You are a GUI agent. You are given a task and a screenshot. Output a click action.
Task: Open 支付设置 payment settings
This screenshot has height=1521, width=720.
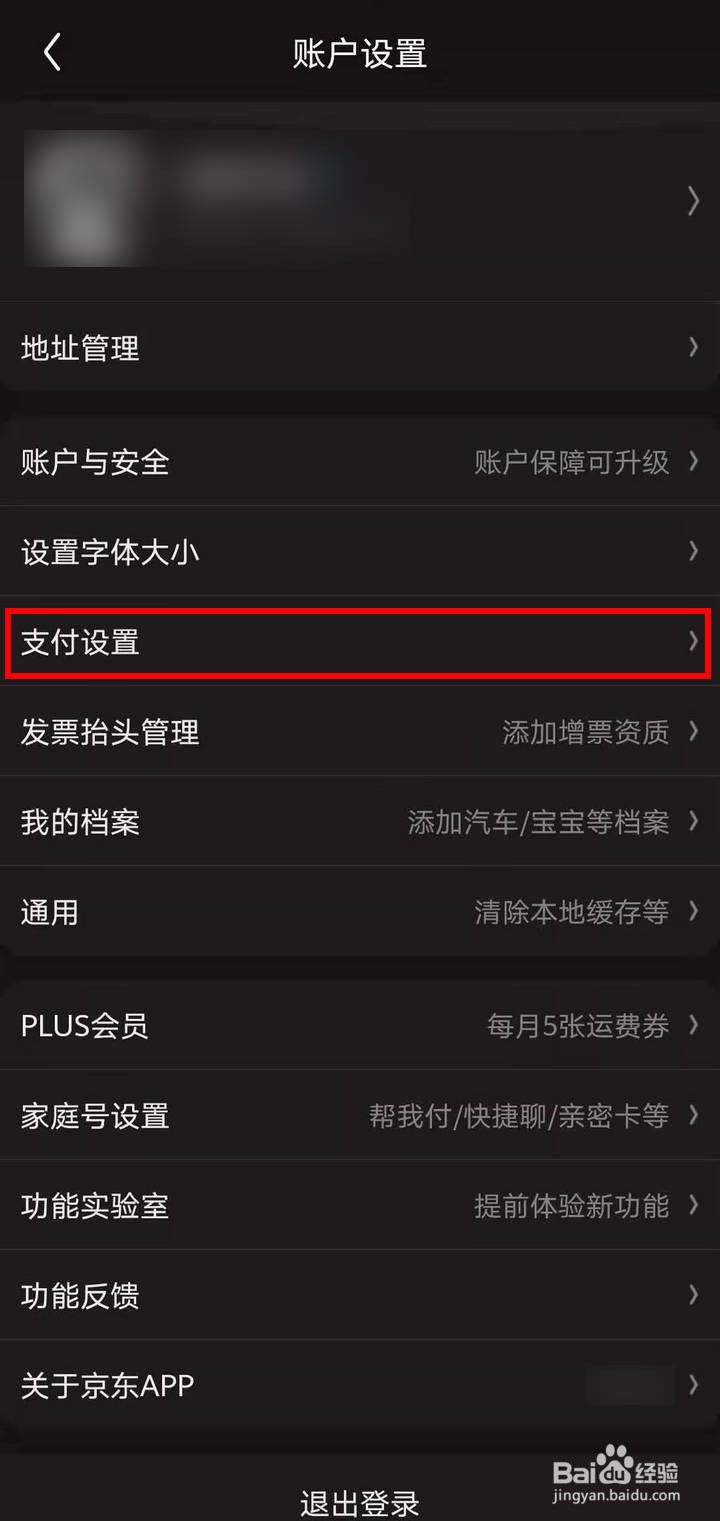point(358,641)
